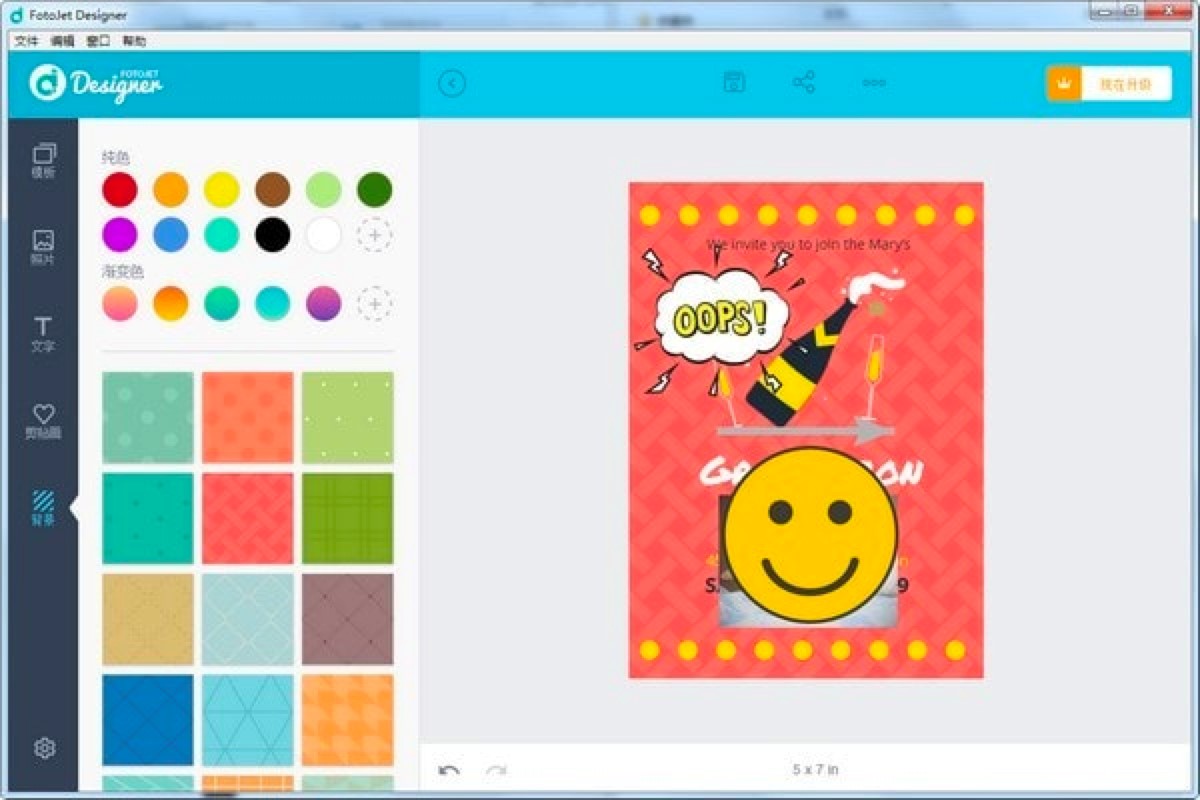Screen dimensions: 1200x800
Task: Open the 帮助 menu
Action: (133, 41)
